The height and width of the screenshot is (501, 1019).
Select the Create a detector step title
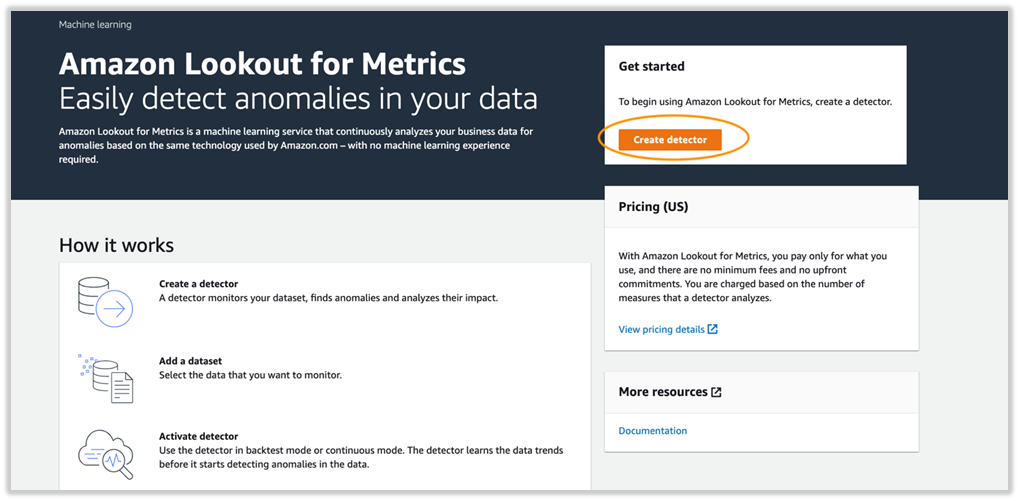[x=198, y=284]
